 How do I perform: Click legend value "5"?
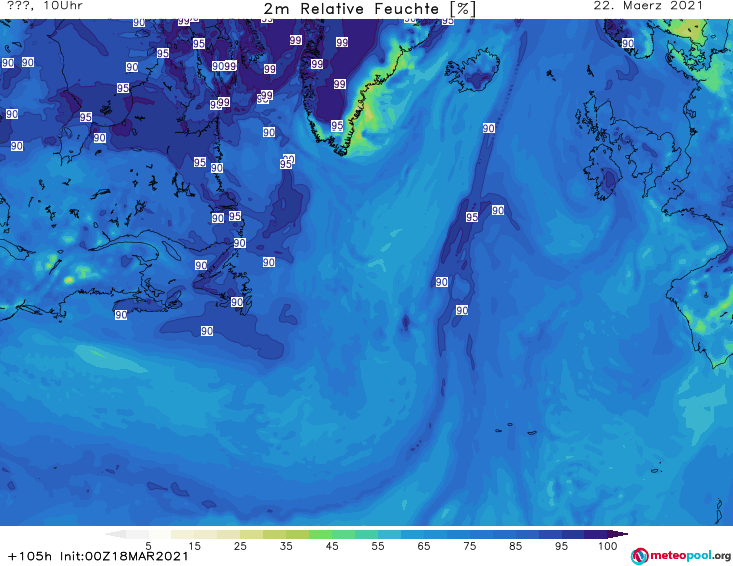point(148,546)
